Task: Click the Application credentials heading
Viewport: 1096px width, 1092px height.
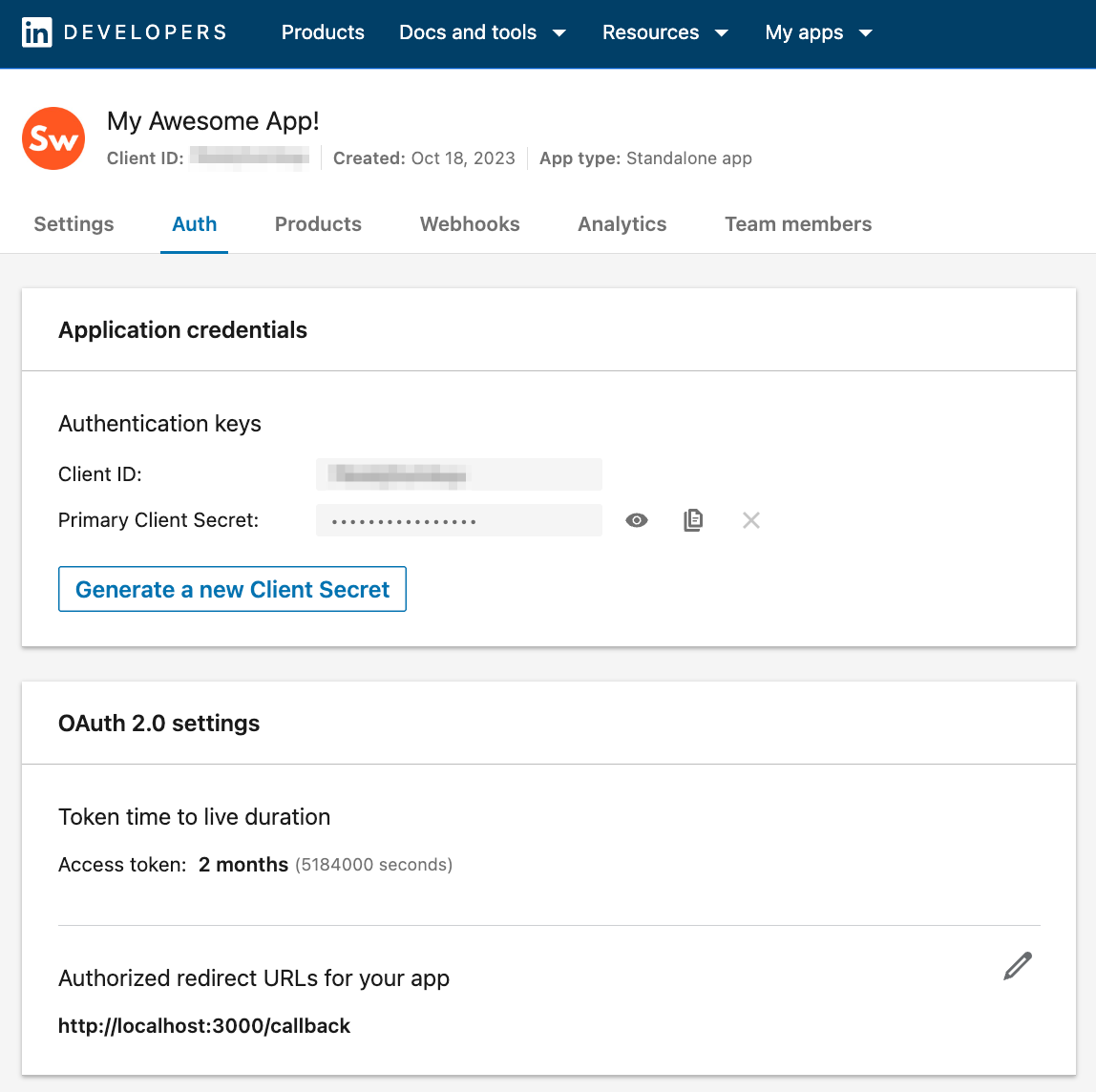Action: [183, 329]
